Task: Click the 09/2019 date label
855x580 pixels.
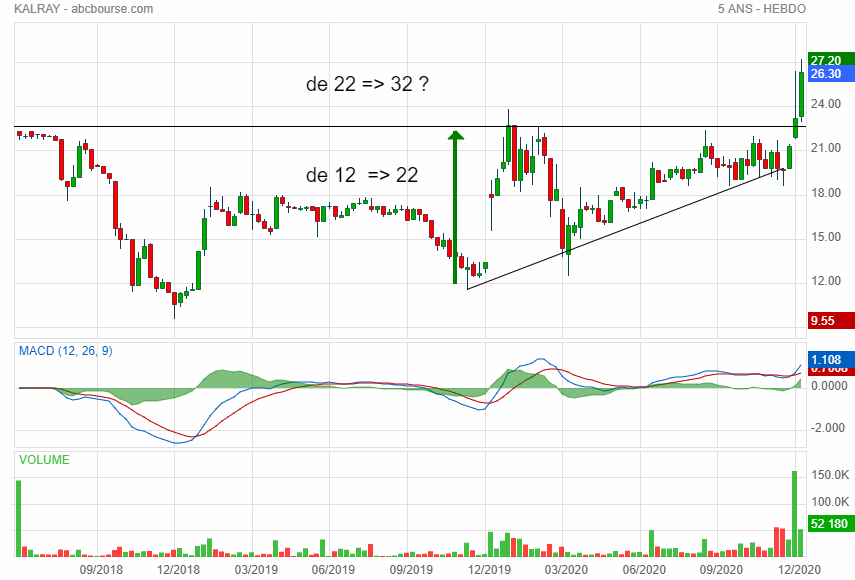Action: 411,570
